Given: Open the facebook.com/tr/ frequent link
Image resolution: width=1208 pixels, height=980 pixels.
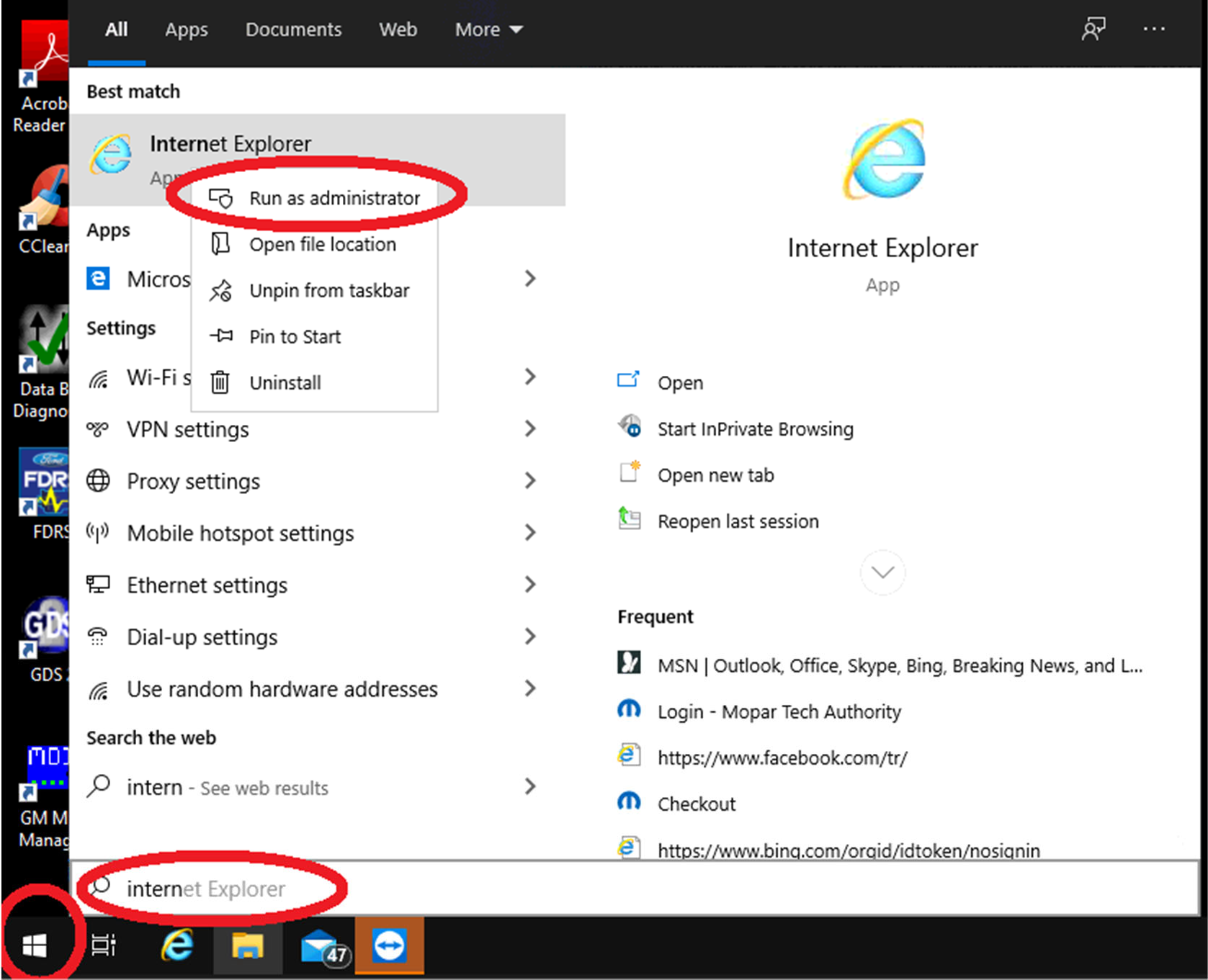Looking at the screenshot, I should pos(763,758).
